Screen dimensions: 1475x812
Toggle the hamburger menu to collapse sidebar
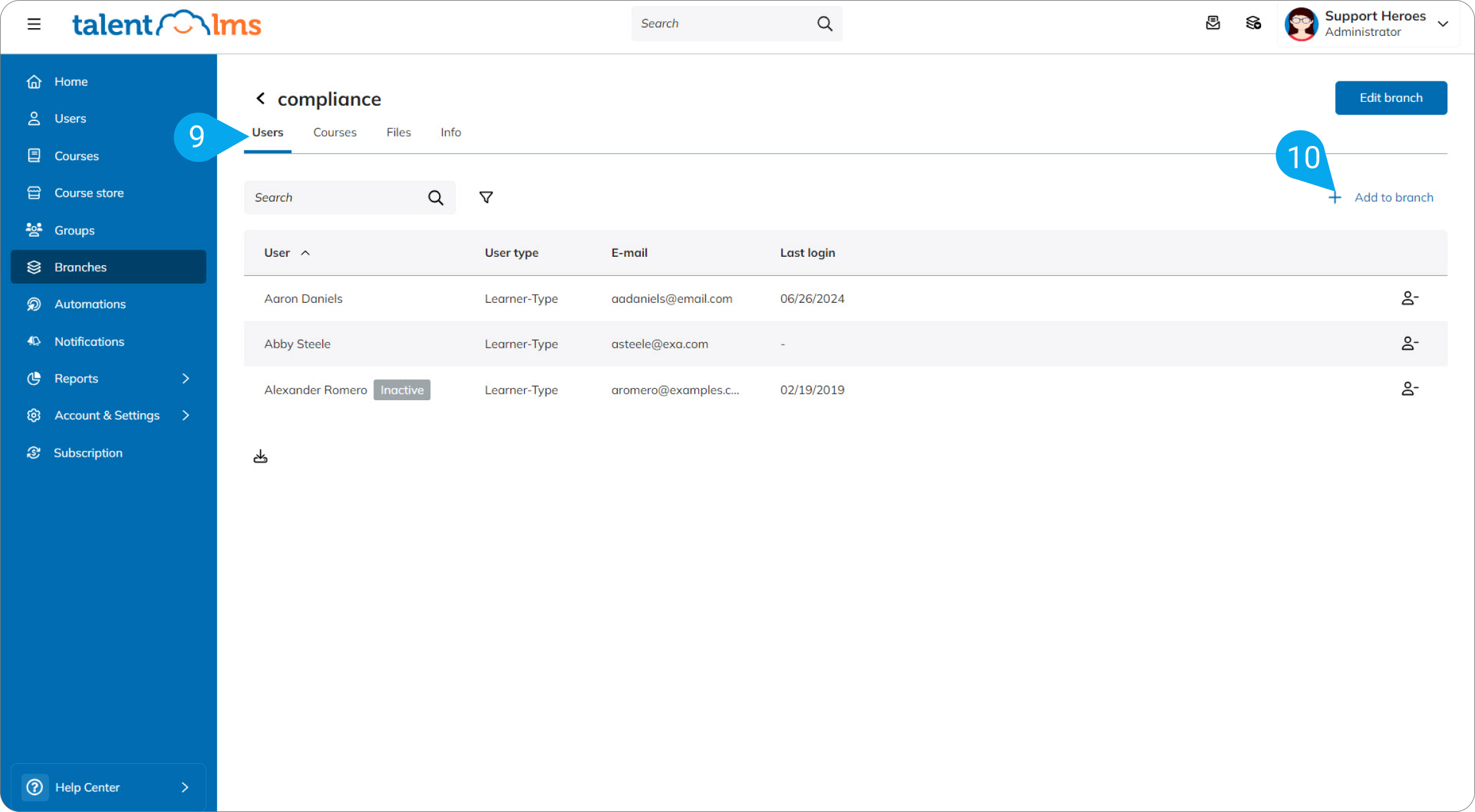33,24
